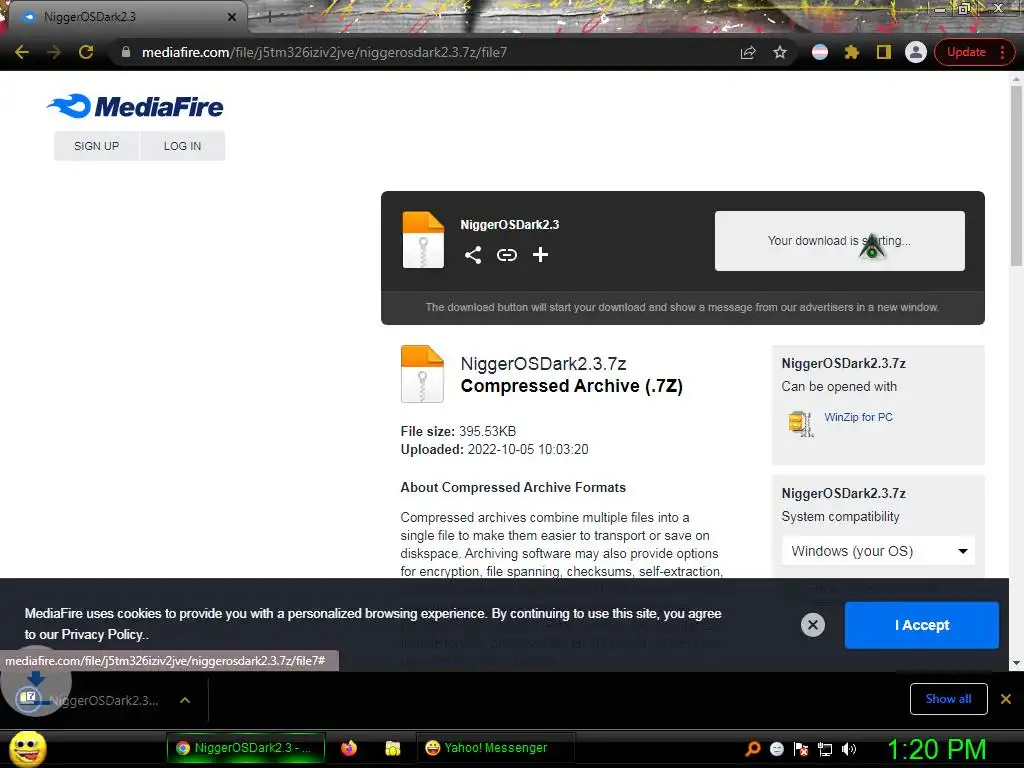Image resolution: width=1024 pixels, height=768 pixels.
Task: Open the folder icon on the taskbar
Action: 392,748
